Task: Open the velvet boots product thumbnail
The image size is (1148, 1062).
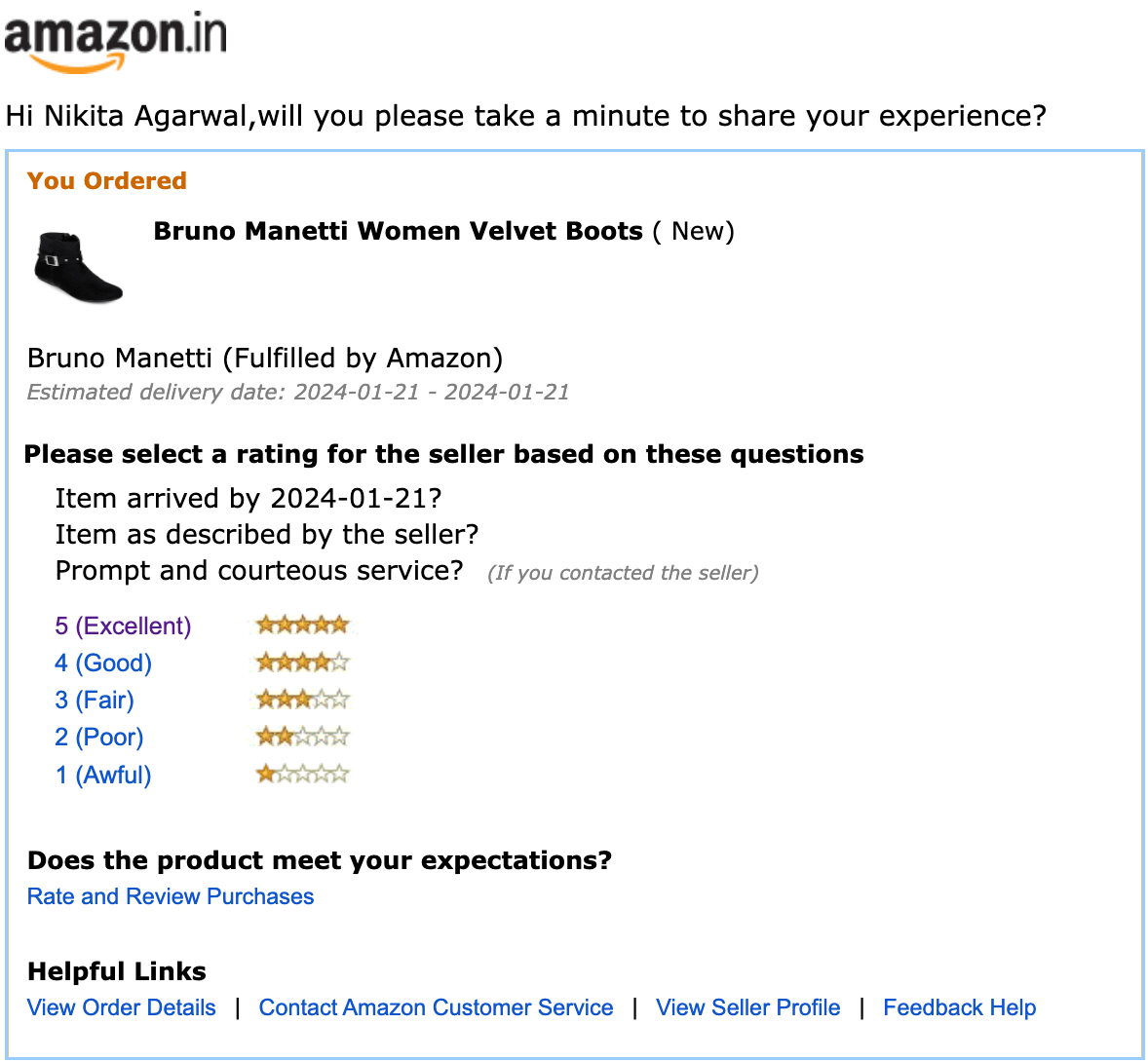Action: (x=78, y=267)
